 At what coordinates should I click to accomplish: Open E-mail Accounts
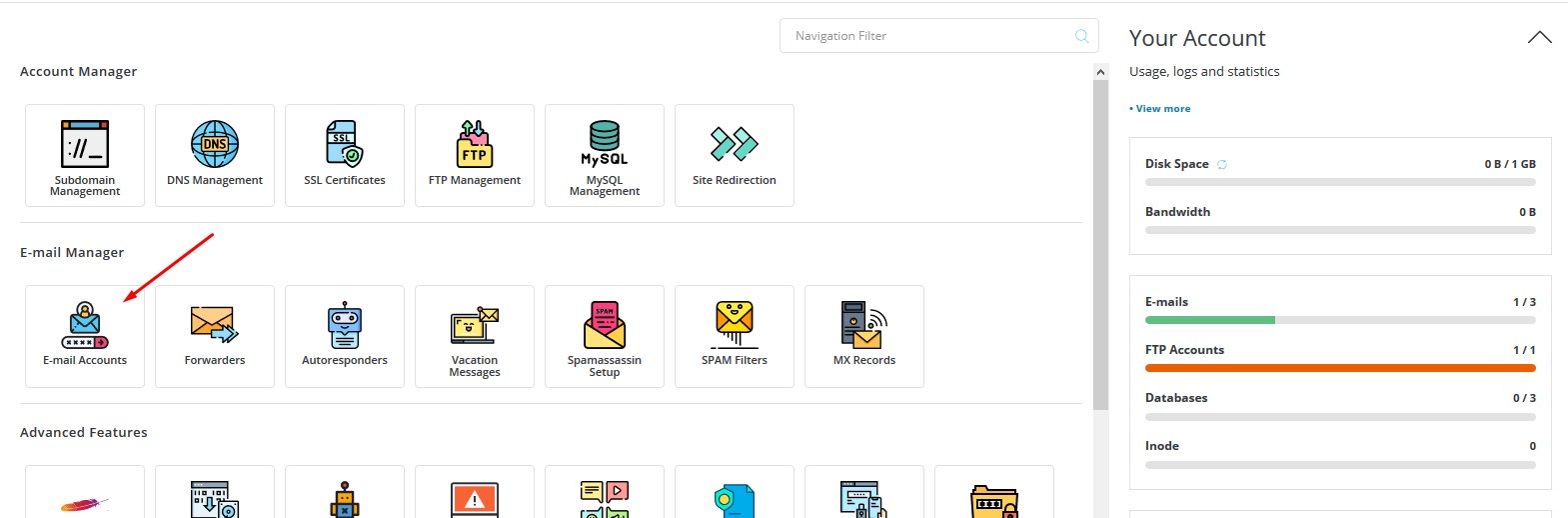[x=85, y=336]
